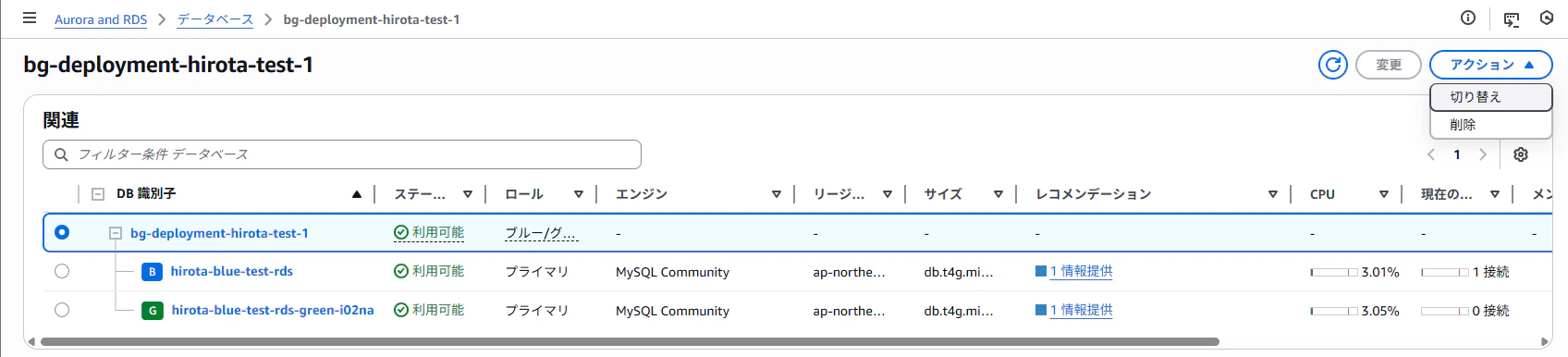Click CPU bar showing 3.01%
This screenshot has width=1568, height=357.
[x=1334, y=272]
